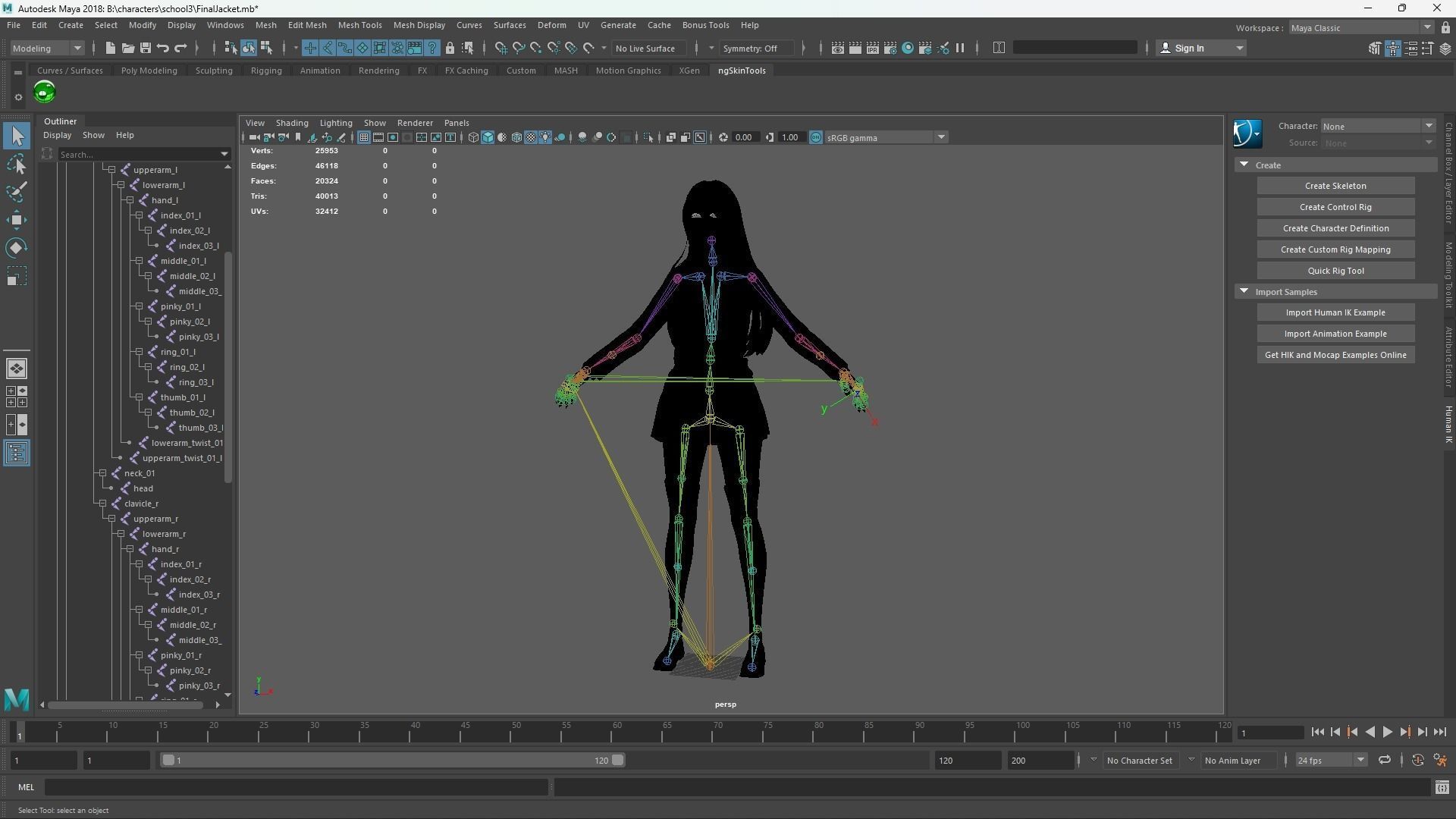Viewport: 1456px width, 819px height.
Task: Click the Save scene icon
Action: click(146, 48)
